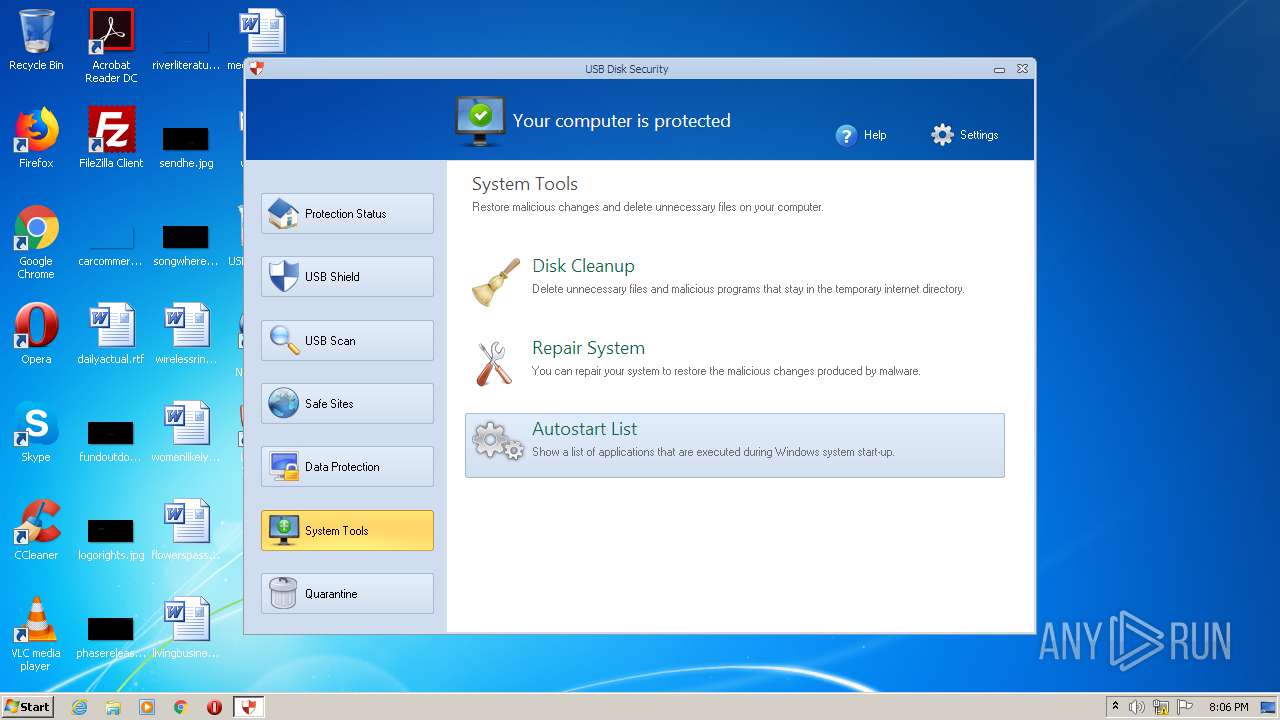
Task: Click the Repair System tools icon
Action: point(494,363)
